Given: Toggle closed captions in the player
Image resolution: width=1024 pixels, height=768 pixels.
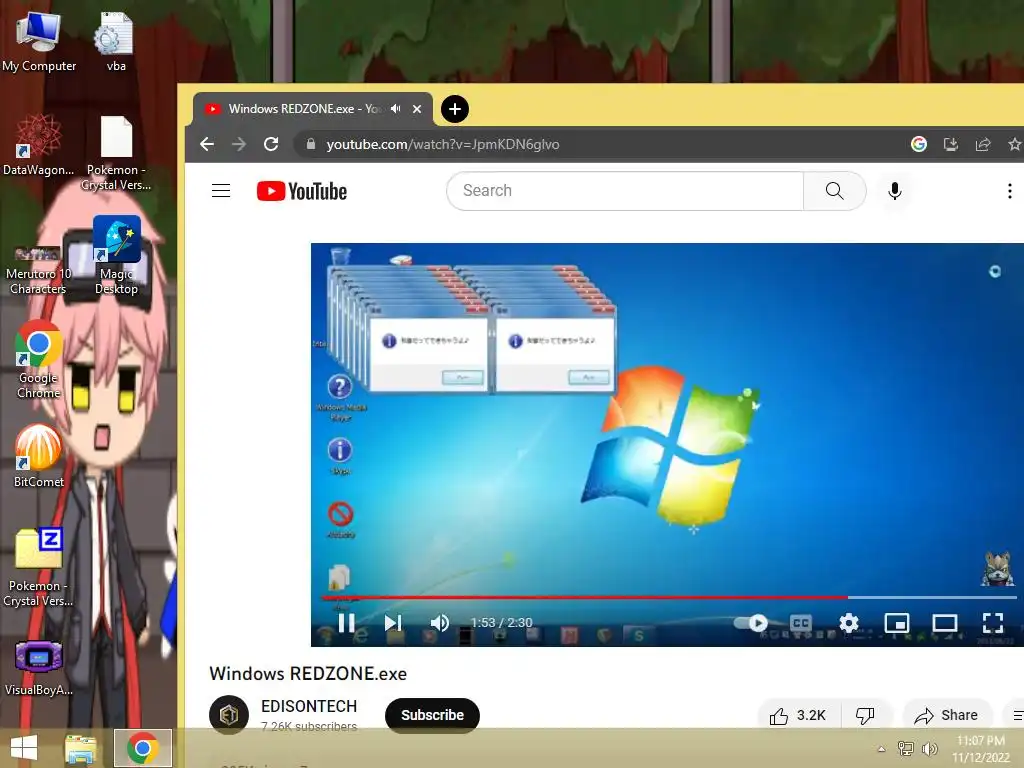Looking at the screenshot, I should point(801,623).
